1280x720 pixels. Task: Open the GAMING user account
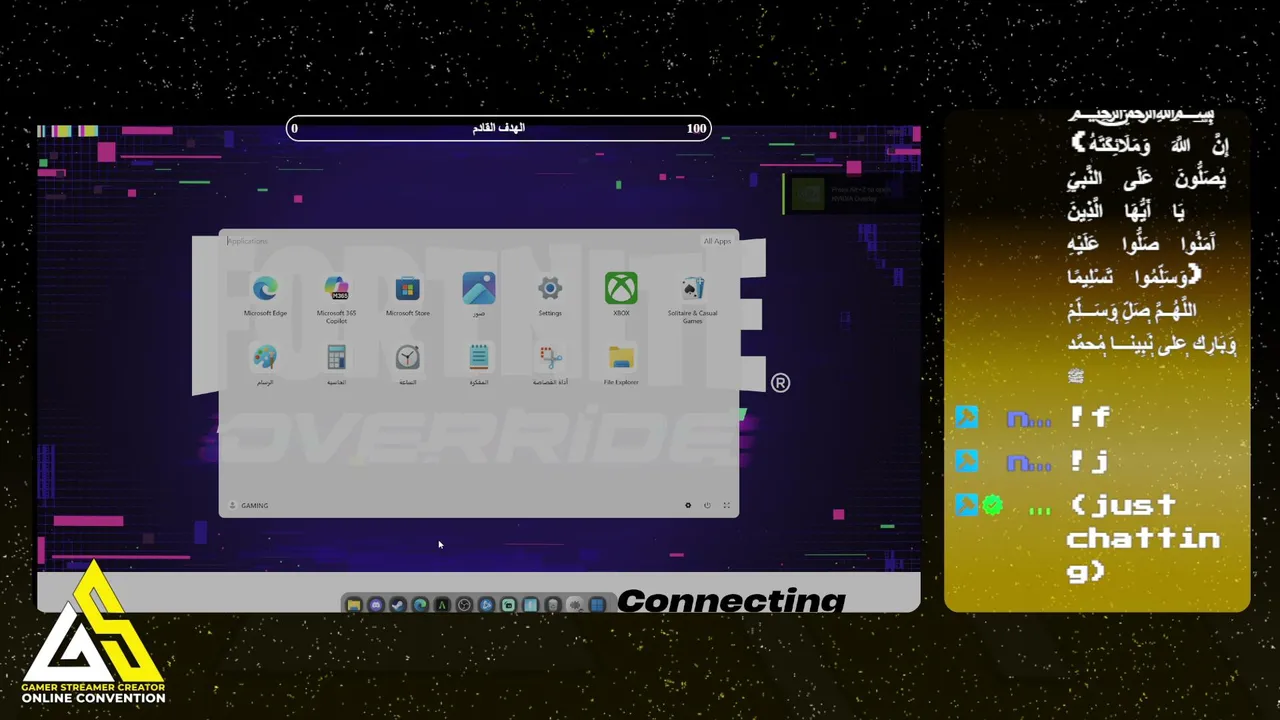[249, 505]
